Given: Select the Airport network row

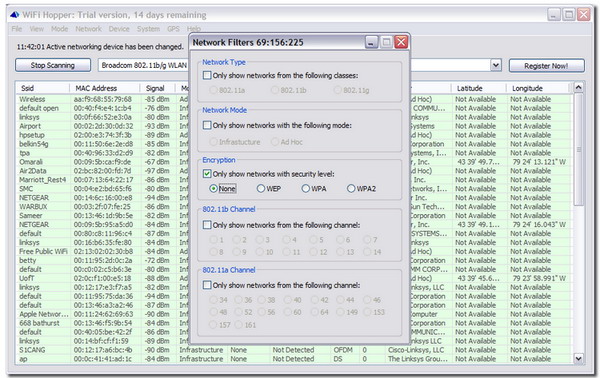Looking at the screenshot, I should 294,126.
